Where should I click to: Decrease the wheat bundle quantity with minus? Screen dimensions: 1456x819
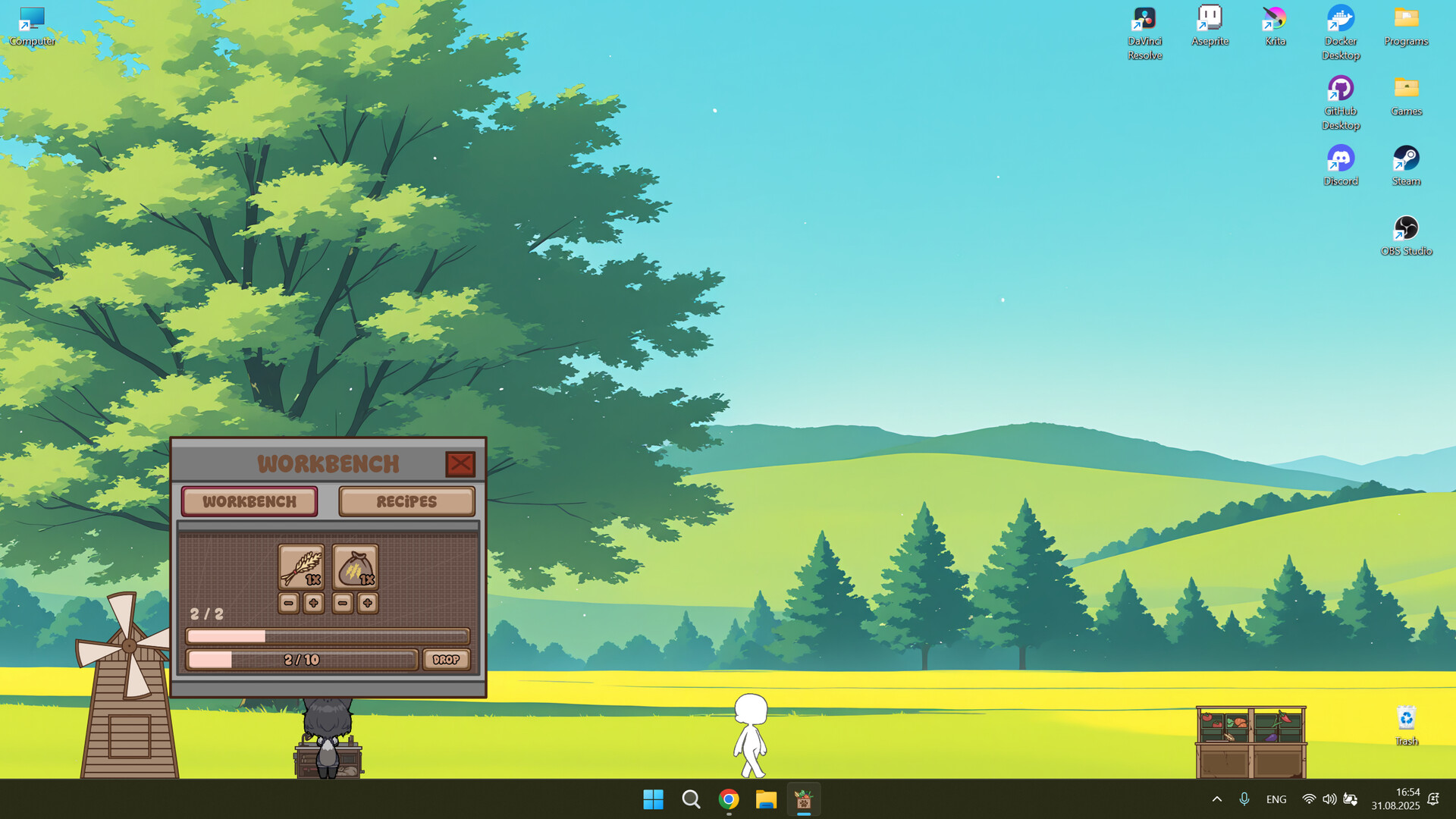click(288, 603)
